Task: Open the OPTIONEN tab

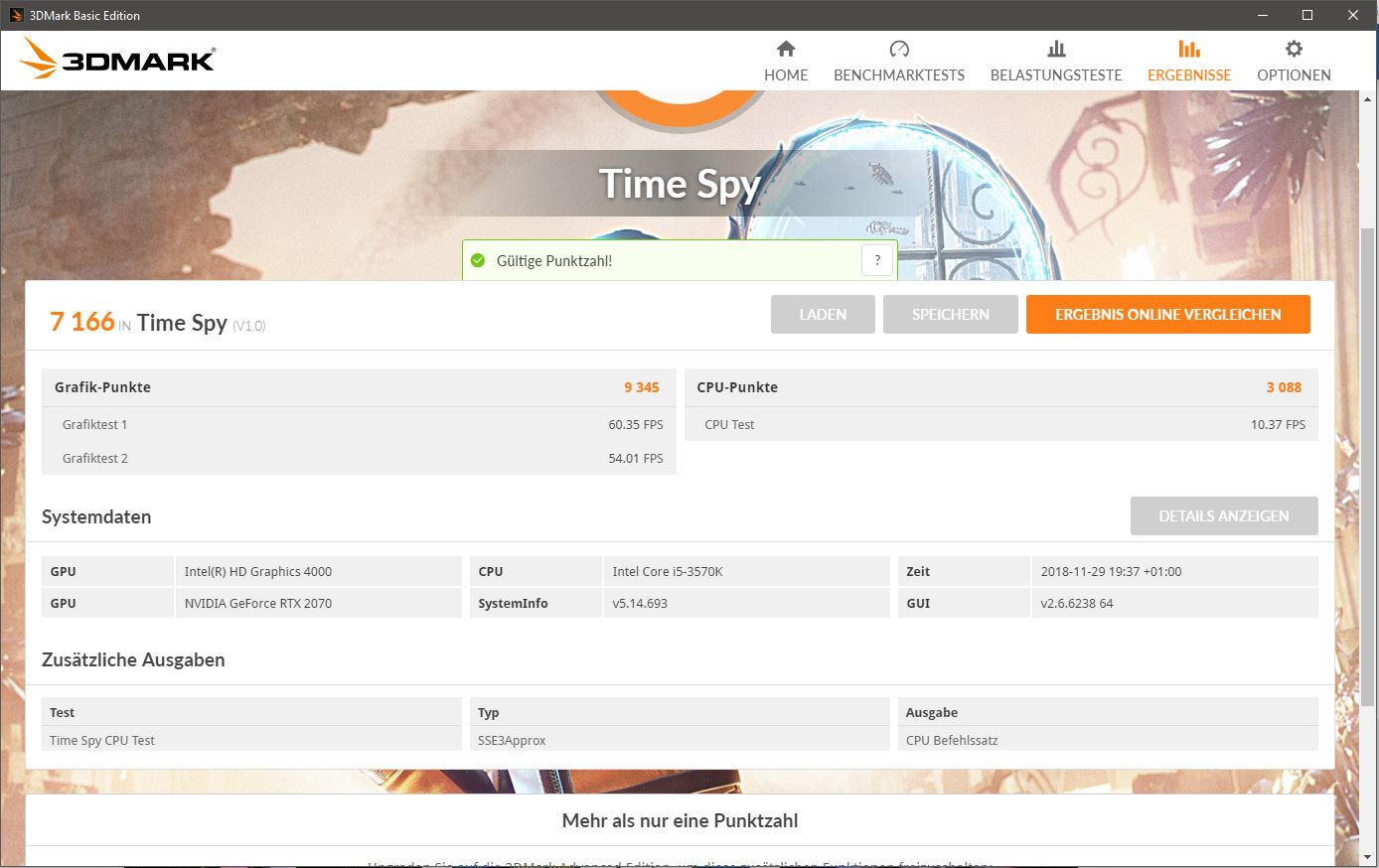Action: [1294, 61]
